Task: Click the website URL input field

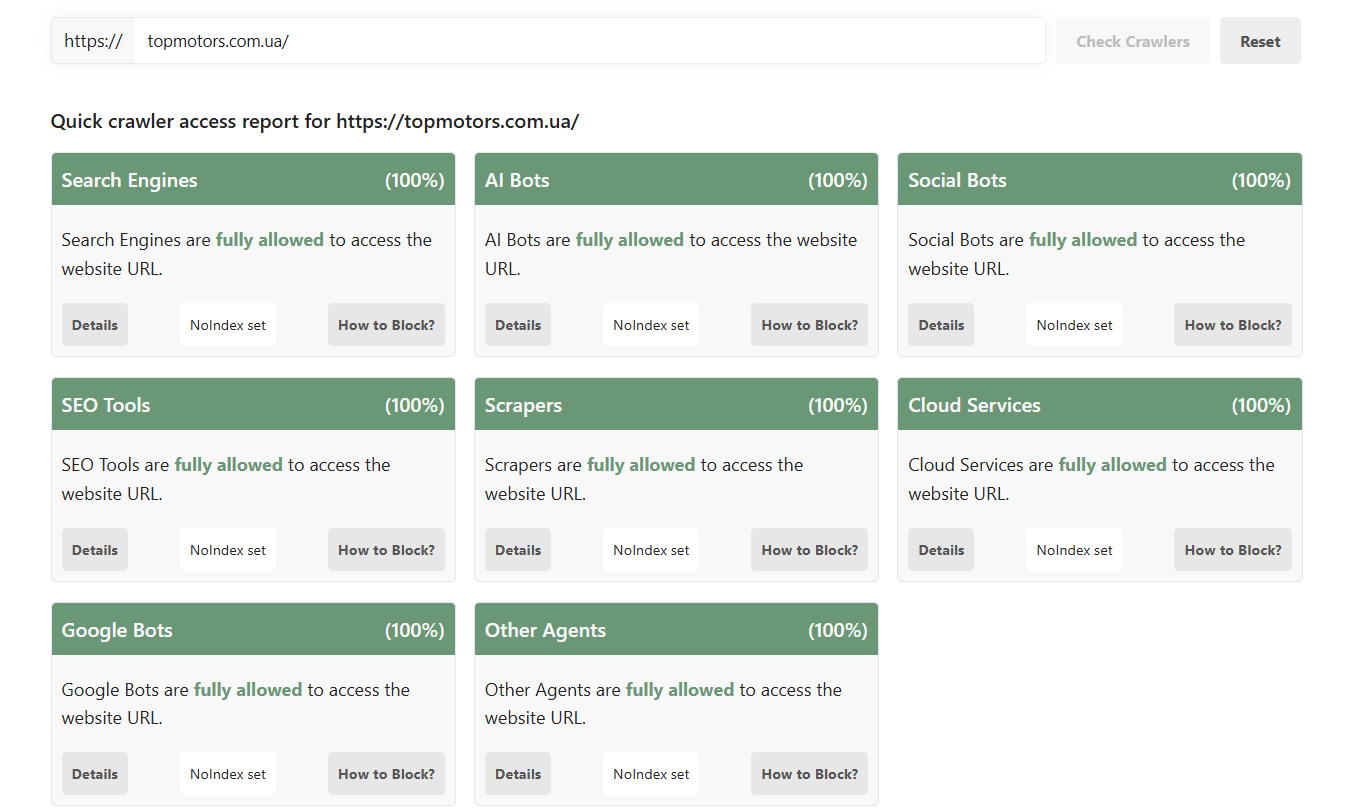Action: pyautogui.click(x=590, y=41)
